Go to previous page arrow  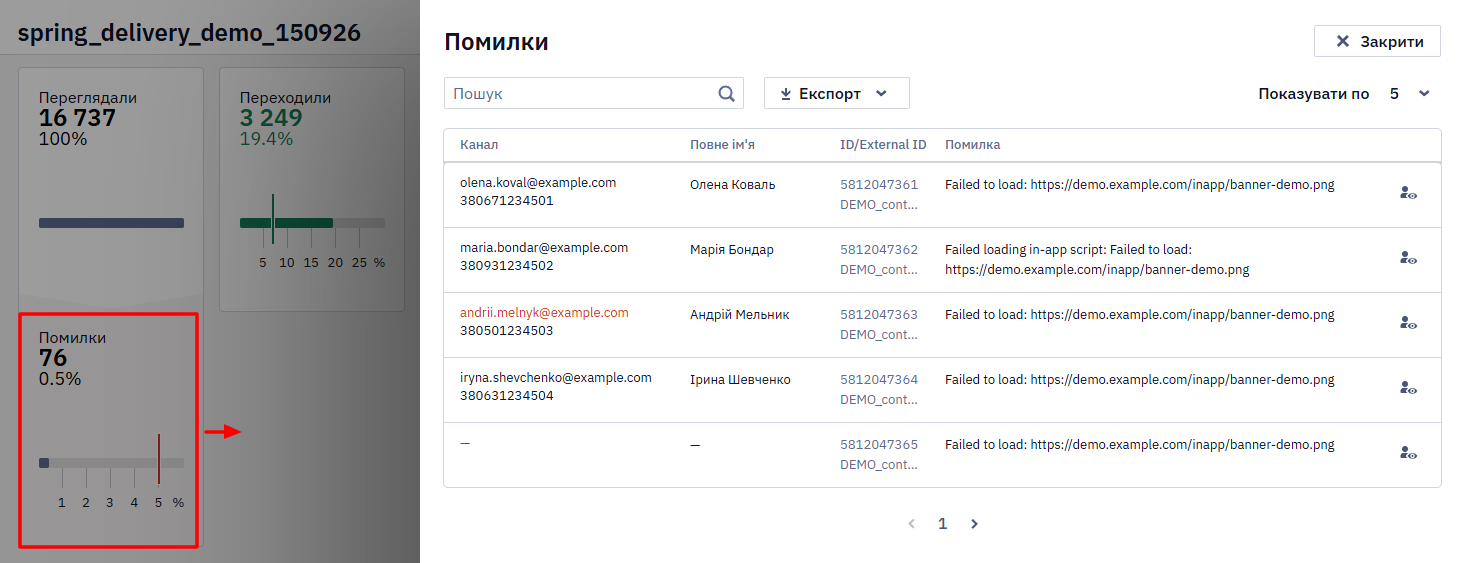911,524
